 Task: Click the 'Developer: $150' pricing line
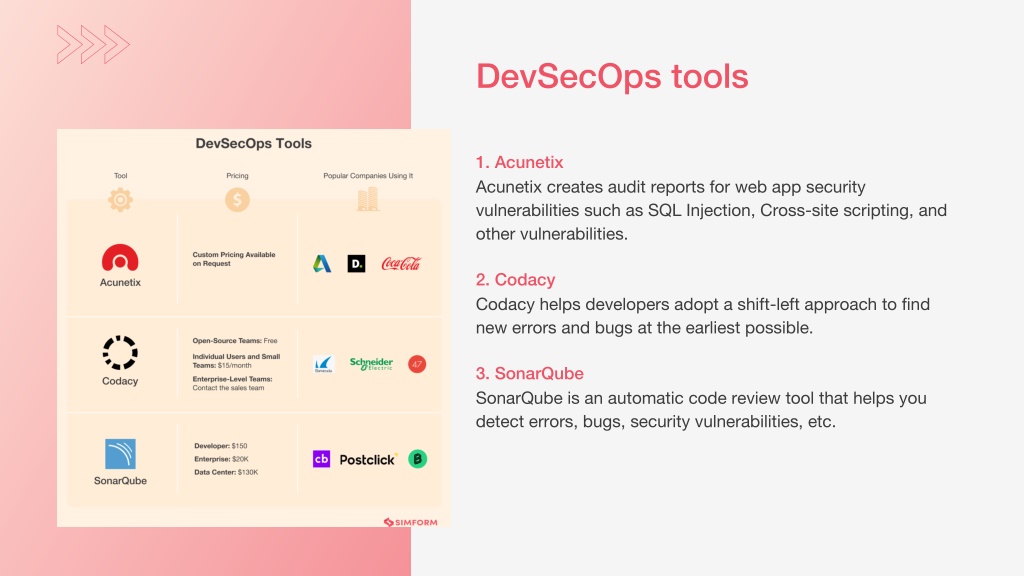221,446
